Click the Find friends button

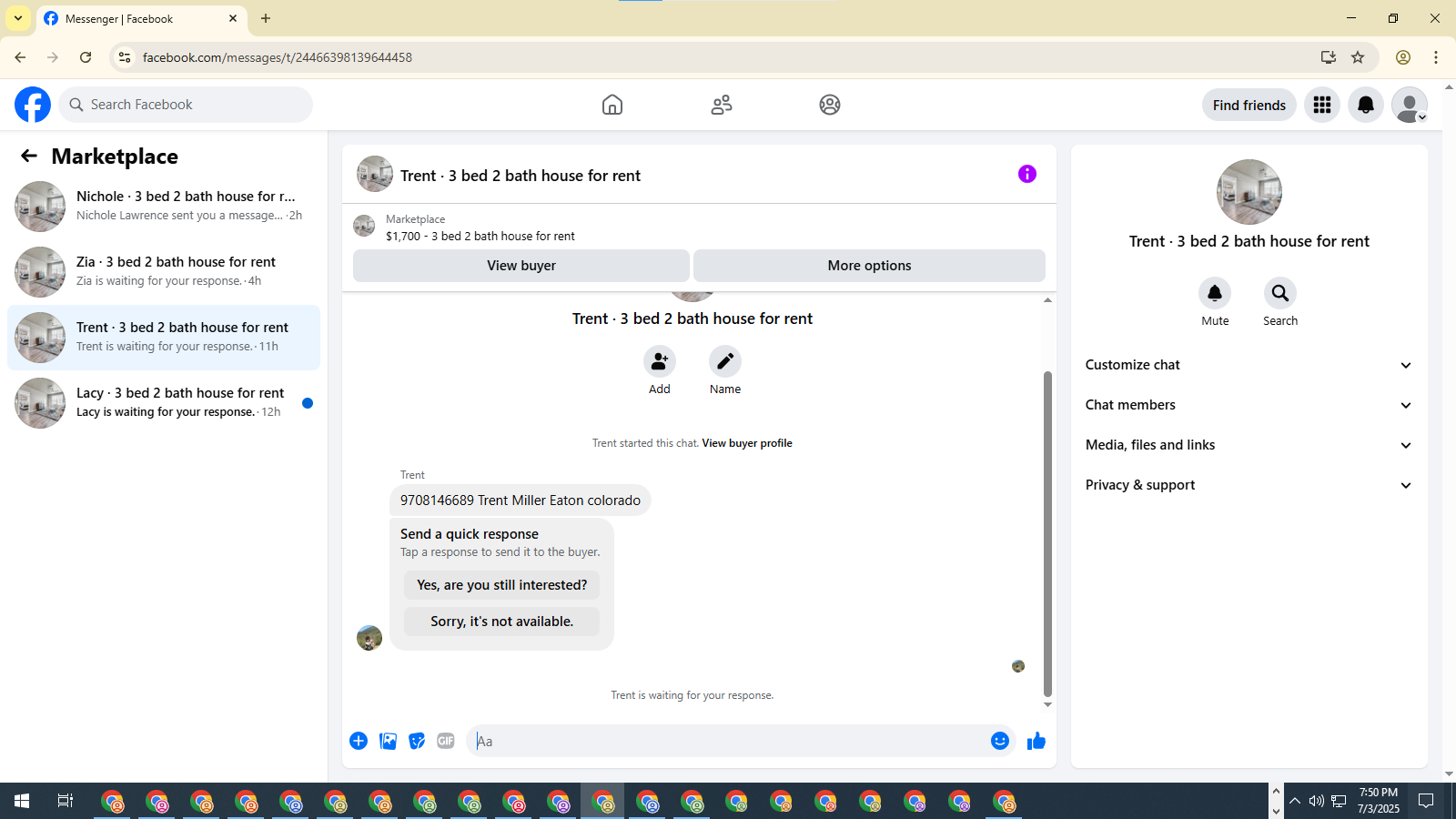1249,105
